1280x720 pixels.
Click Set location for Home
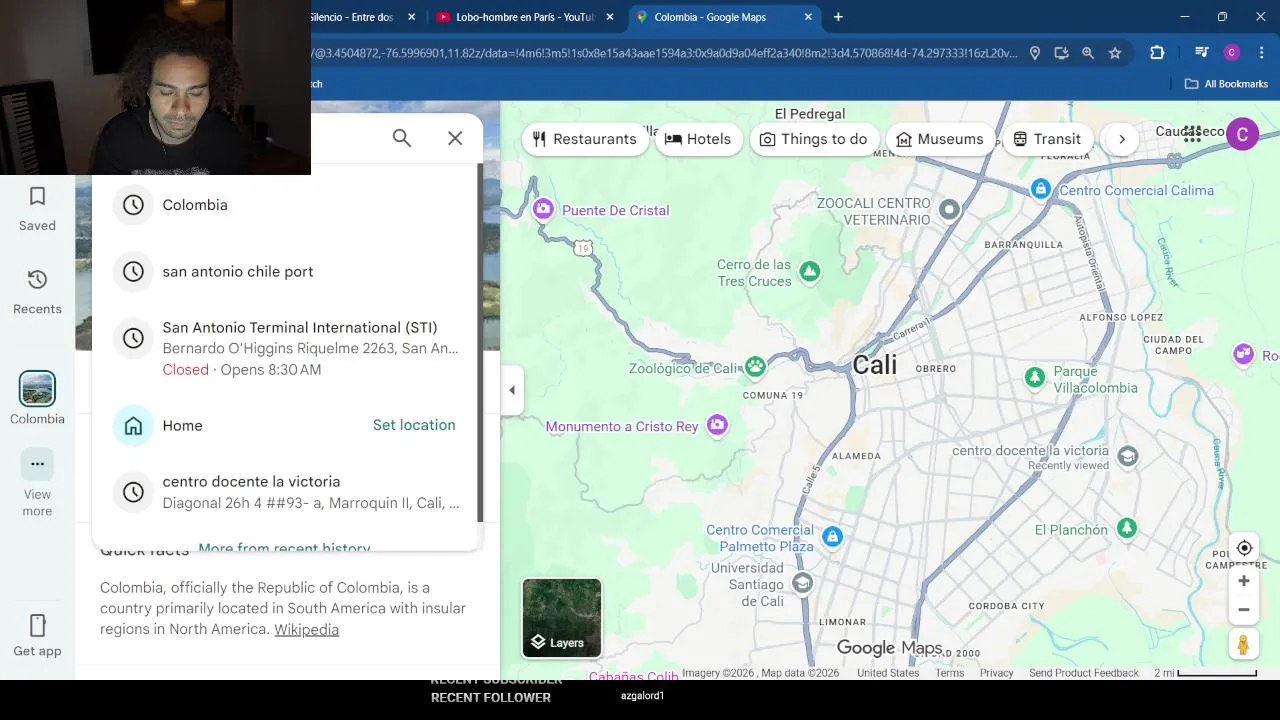coord(414,425)
